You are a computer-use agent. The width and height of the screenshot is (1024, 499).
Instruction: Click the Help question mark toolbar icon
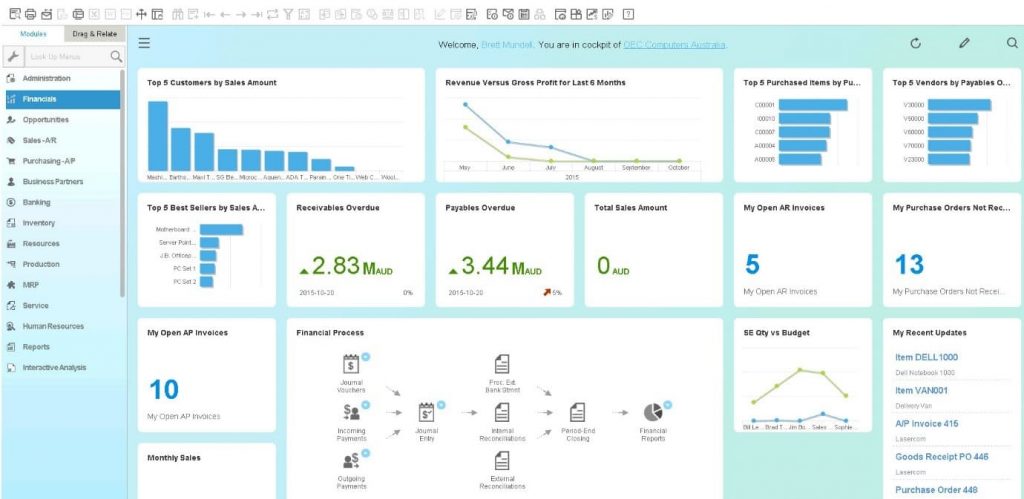pos(628,14)
